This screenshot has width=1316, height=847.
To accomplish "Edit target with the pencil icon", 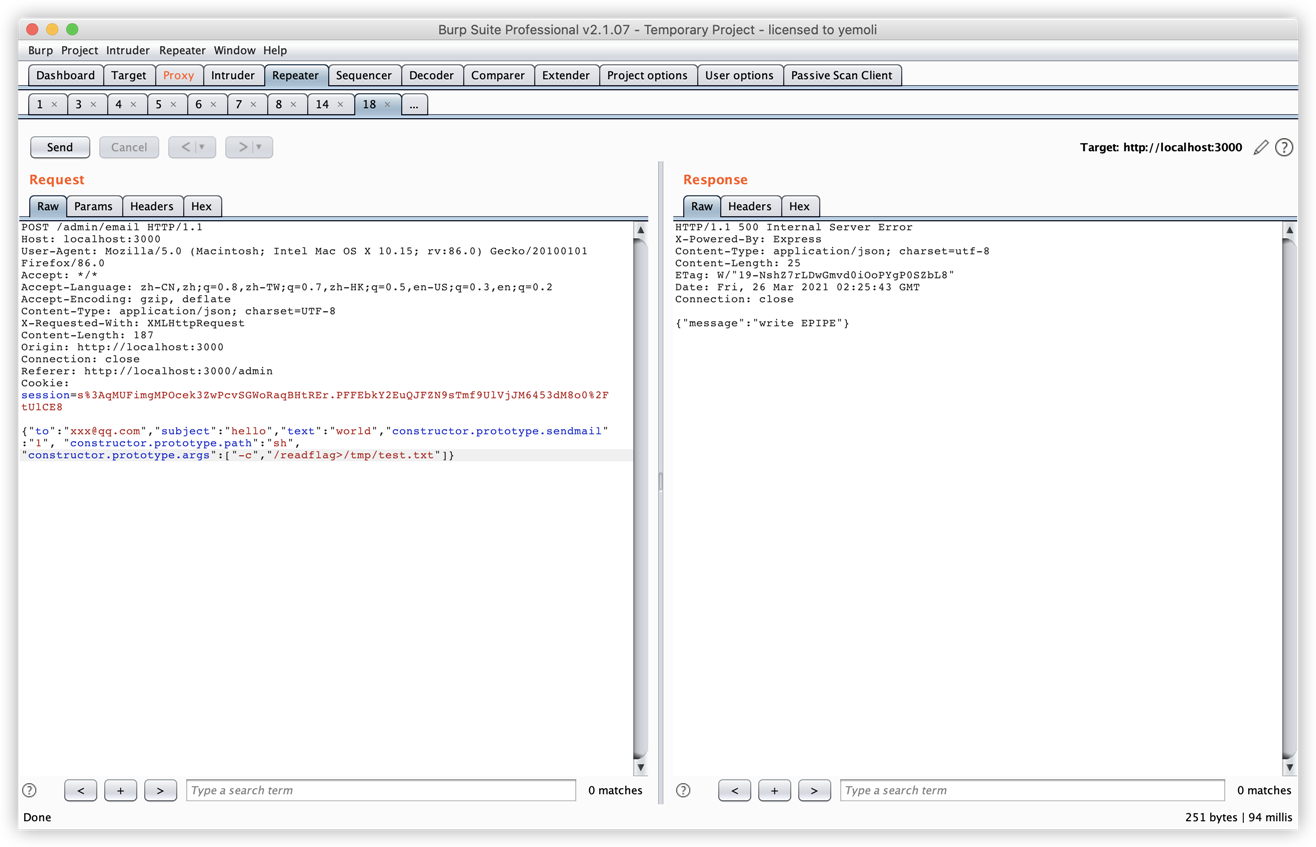I will (1261, 147).
